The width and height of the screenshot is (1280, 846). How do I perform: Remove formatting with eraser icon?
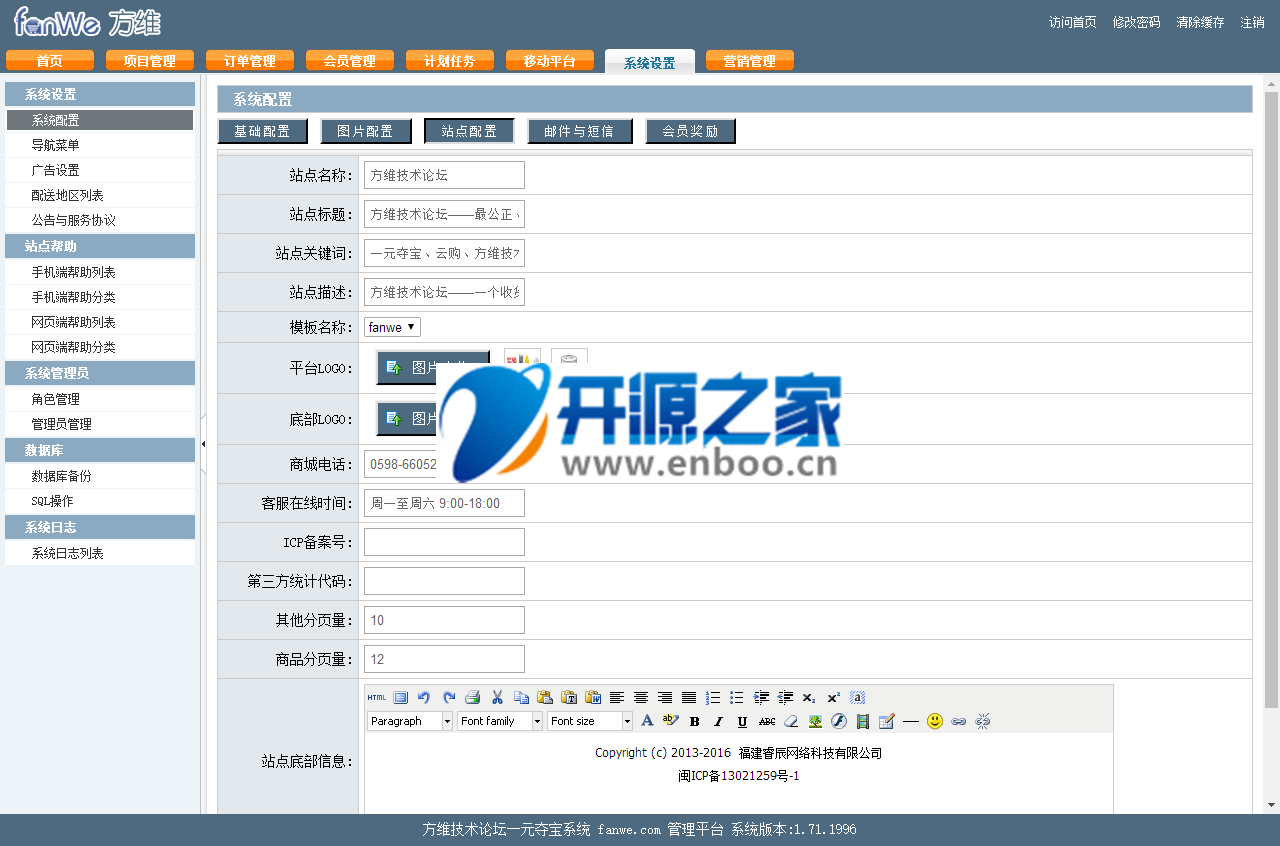tap(791, 721)
